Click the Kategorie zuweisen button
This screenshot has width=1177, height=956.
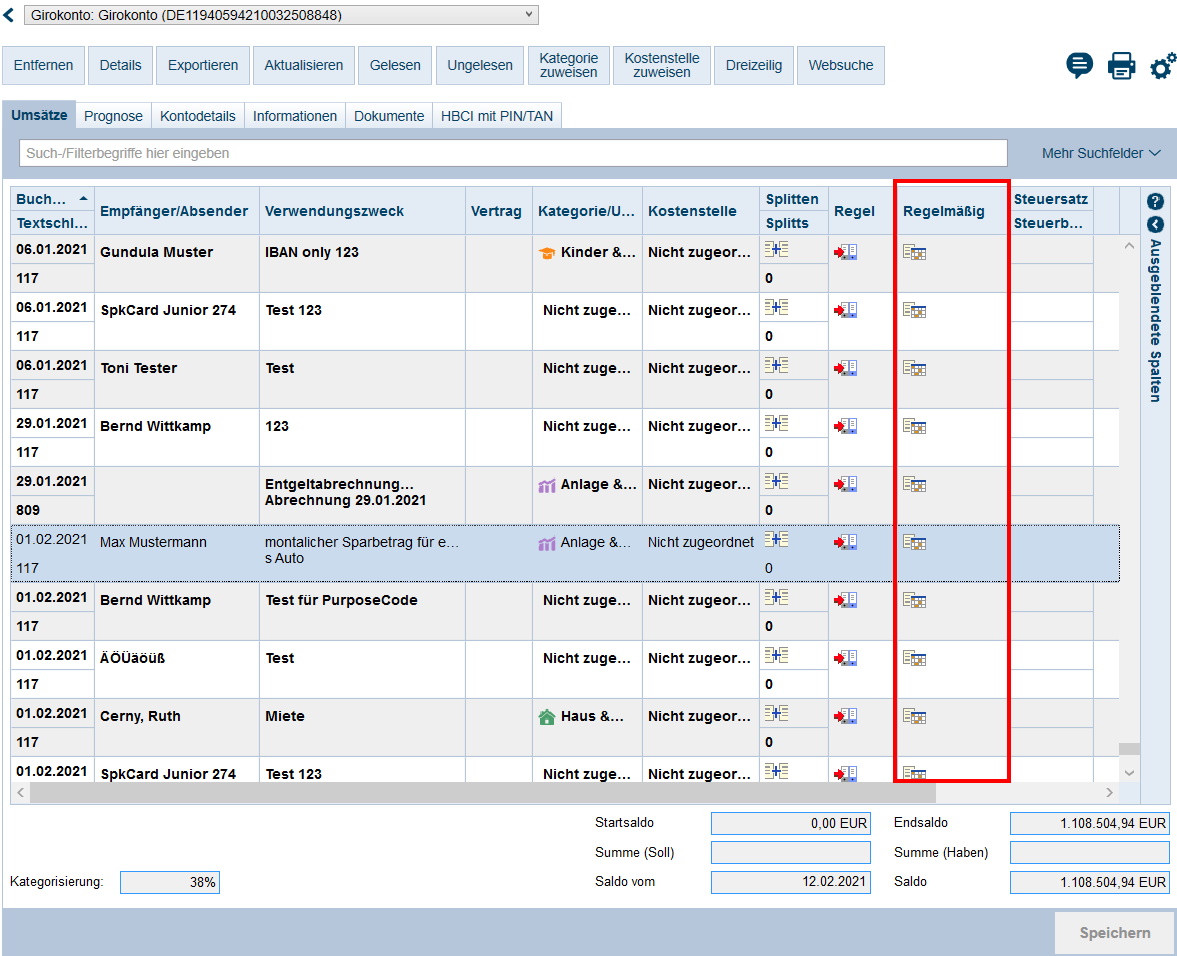point(568,65)
